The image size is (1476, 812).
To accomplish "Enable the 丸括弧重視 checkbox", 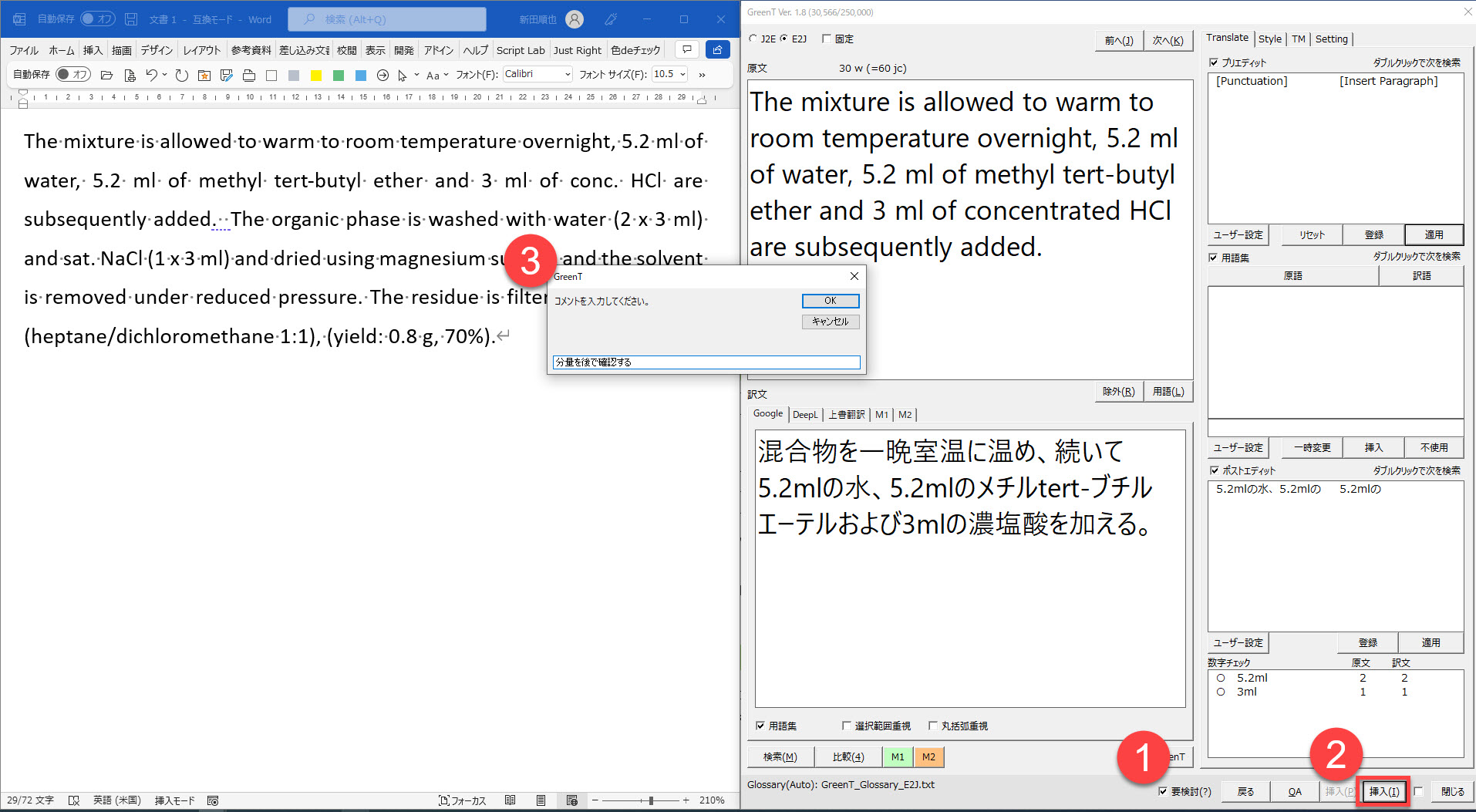I will tap(933, 726).
